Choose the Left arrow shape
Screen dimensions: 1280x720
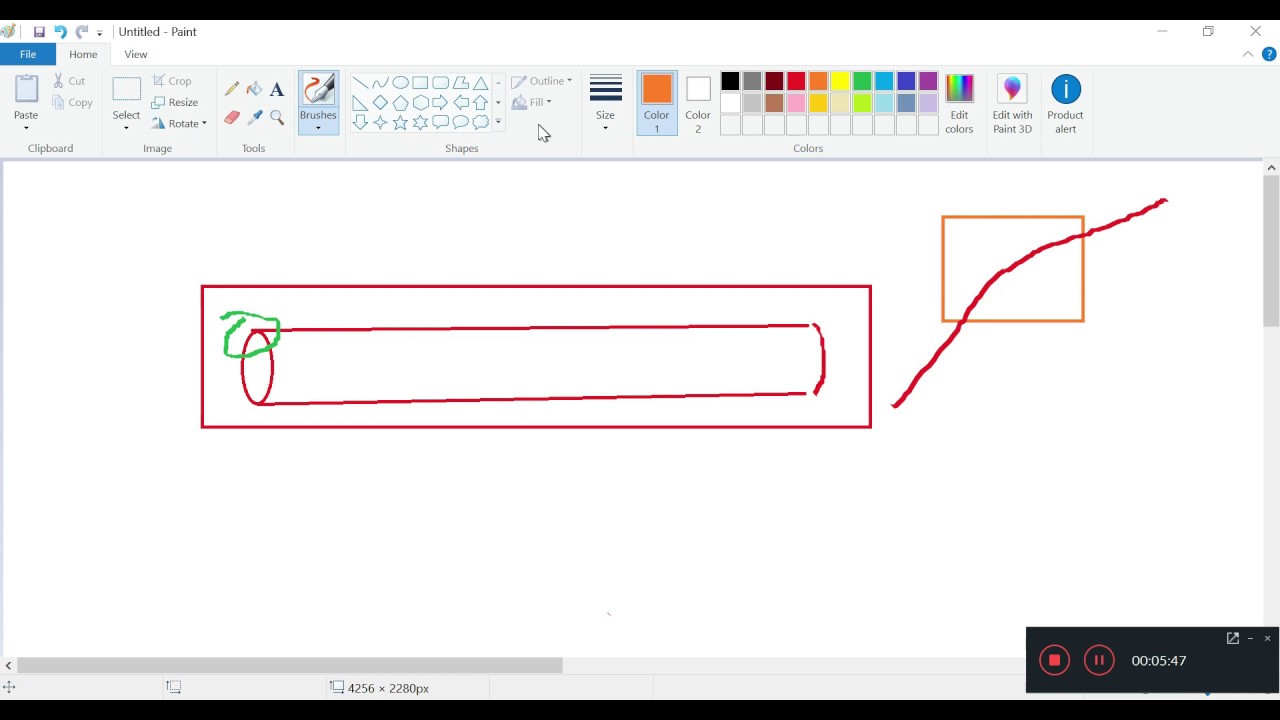pyautogui.click(x=460, y=103)
